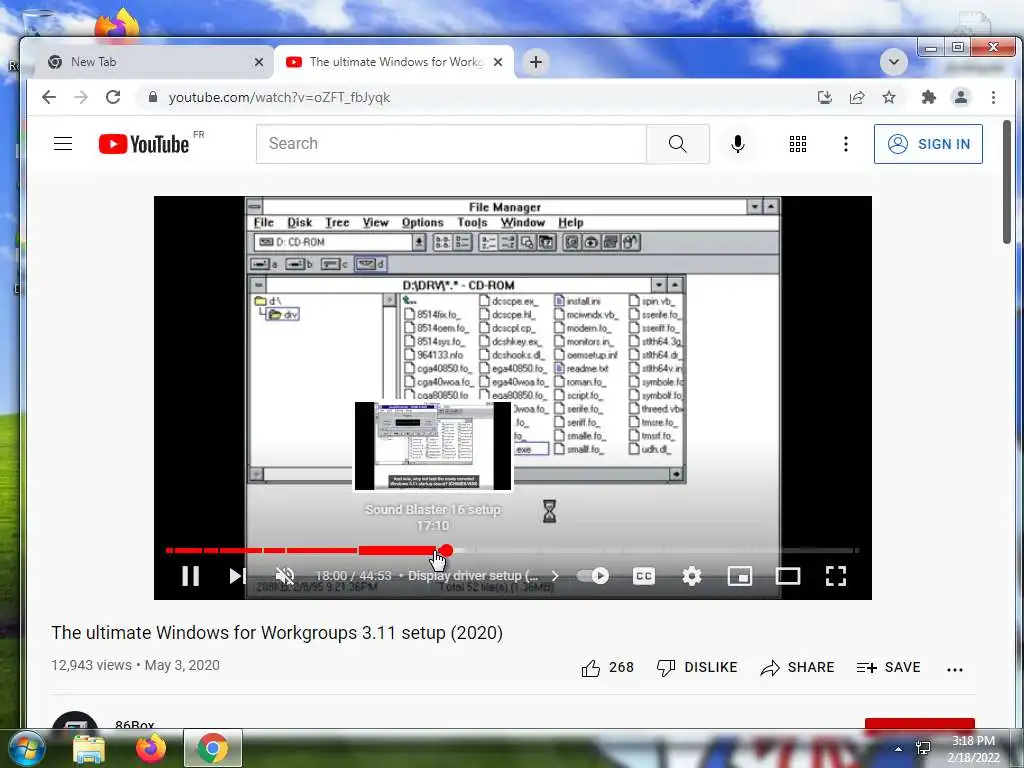
Task: Bookmark this page with star
Action: pyautogui.click(x=889, y=97)
